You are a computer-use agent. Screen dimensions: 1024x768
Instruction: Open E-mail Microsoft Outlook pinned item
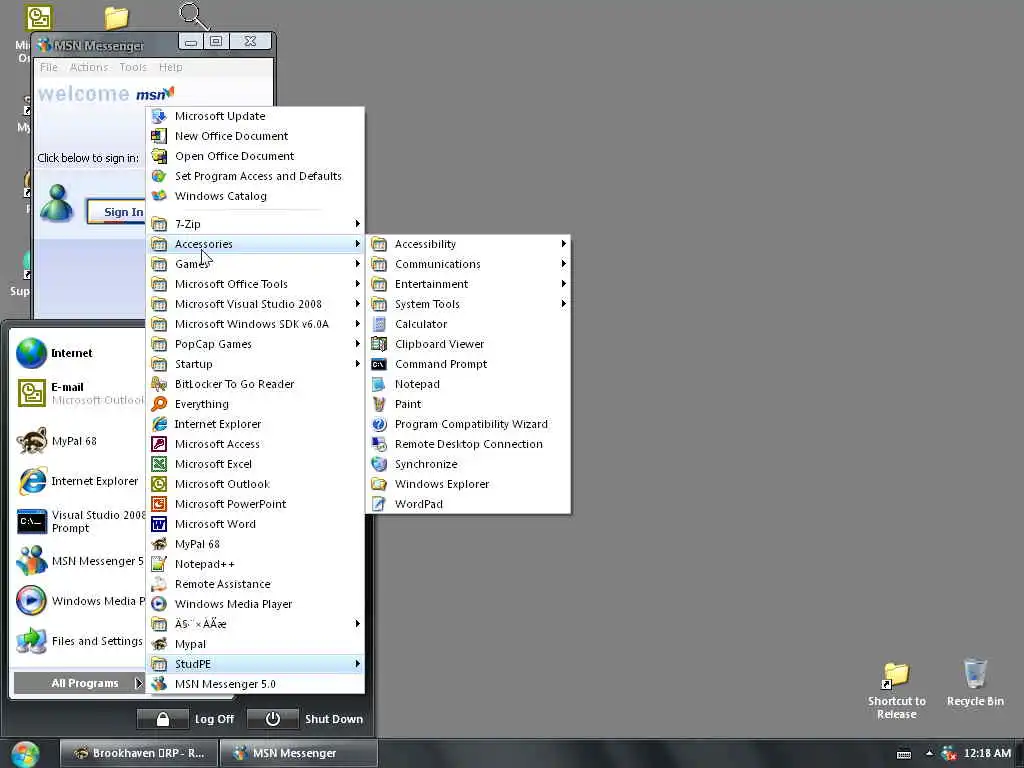pyautogui.click(x=78, y=393)
